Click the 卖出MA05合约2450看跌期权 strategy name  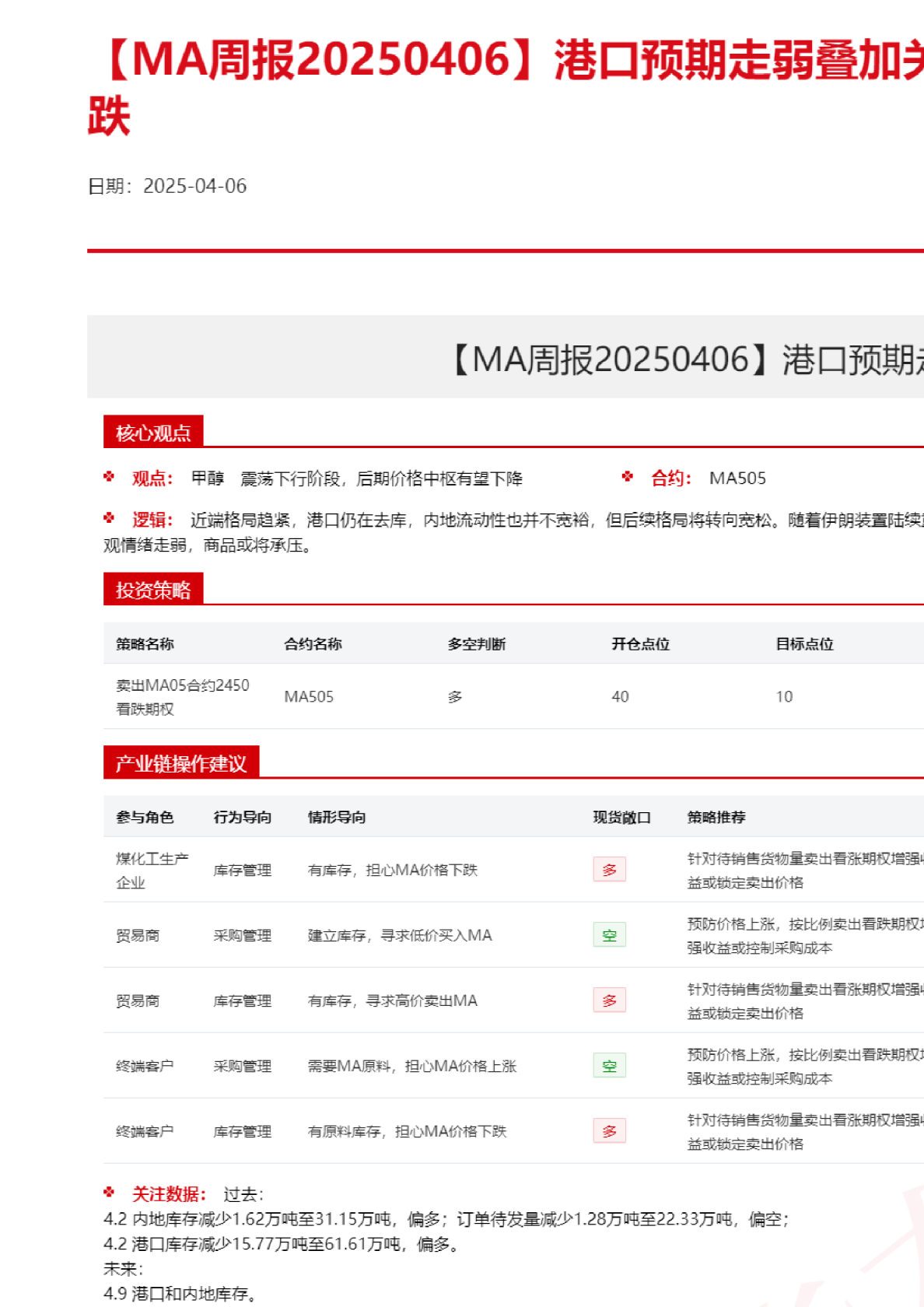pyautogui.click(x=183, y=697)
